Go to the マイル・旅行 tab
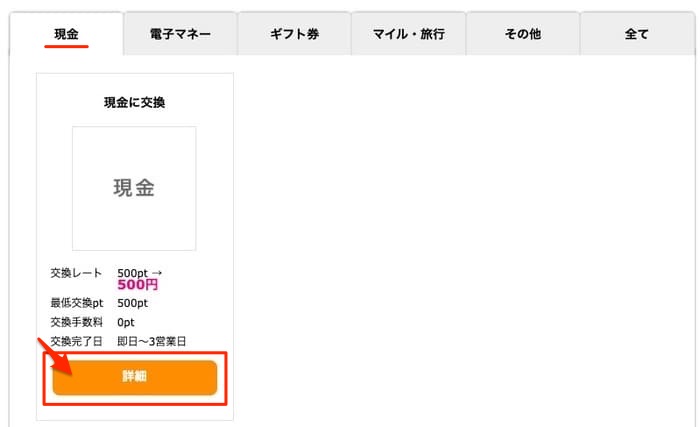700x427 pixels. coord(409,34)
